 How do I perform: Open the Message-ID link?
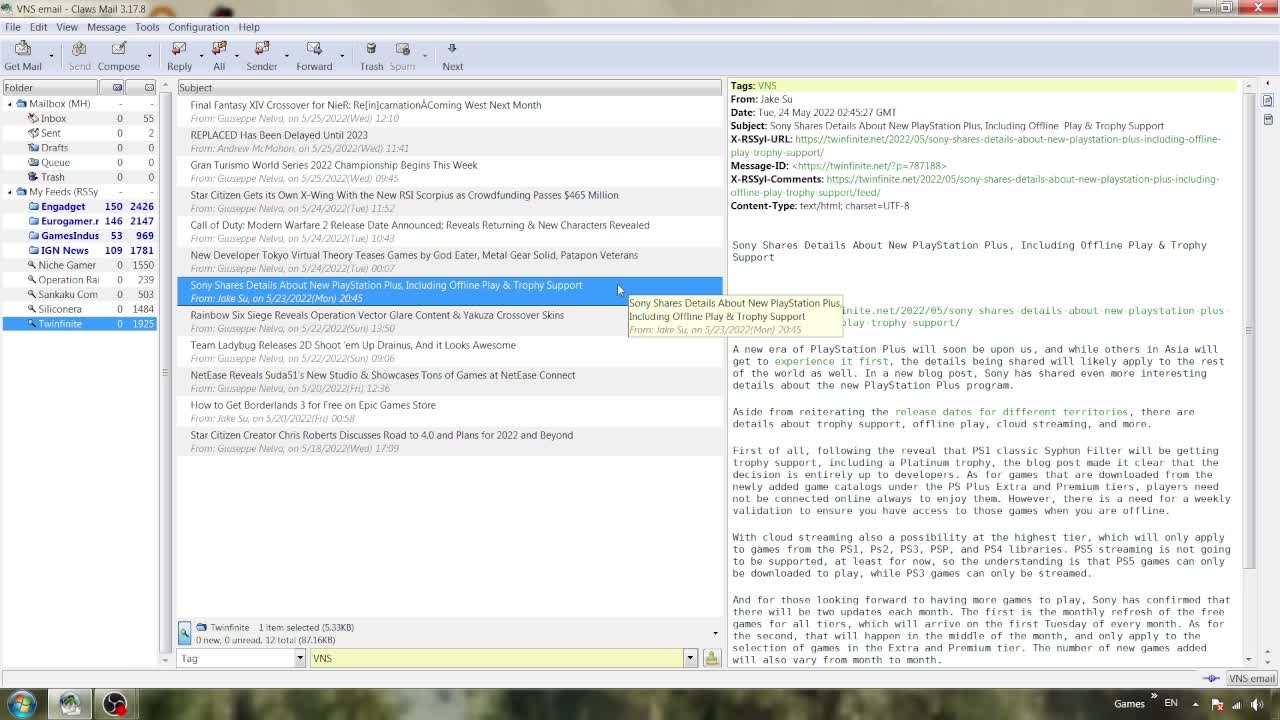869,166
